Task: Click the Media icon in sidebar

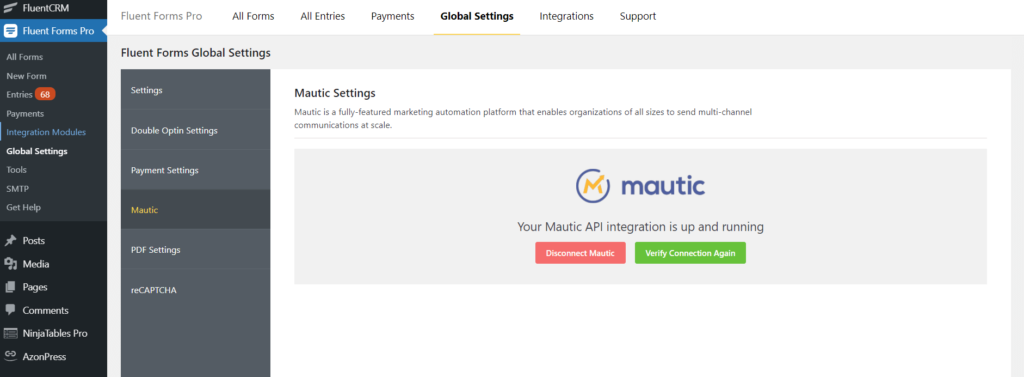Action: pyautogui.click(x=10, y=264)
